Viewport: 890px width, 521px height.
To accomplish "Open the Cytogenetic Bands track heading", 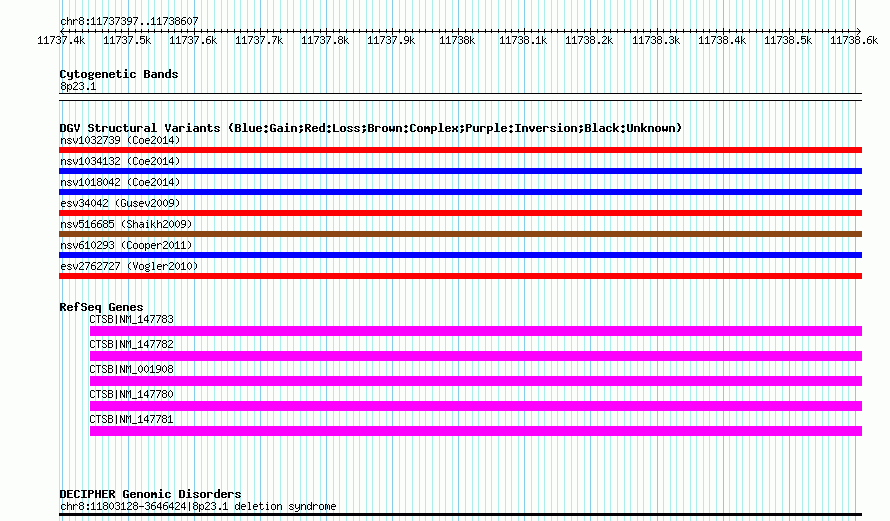I will 119,74.
